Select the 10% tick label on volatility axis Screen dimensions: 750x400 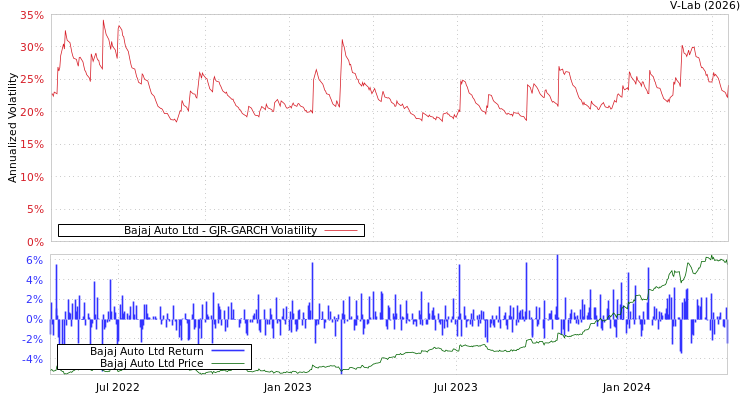coord(32,177)
